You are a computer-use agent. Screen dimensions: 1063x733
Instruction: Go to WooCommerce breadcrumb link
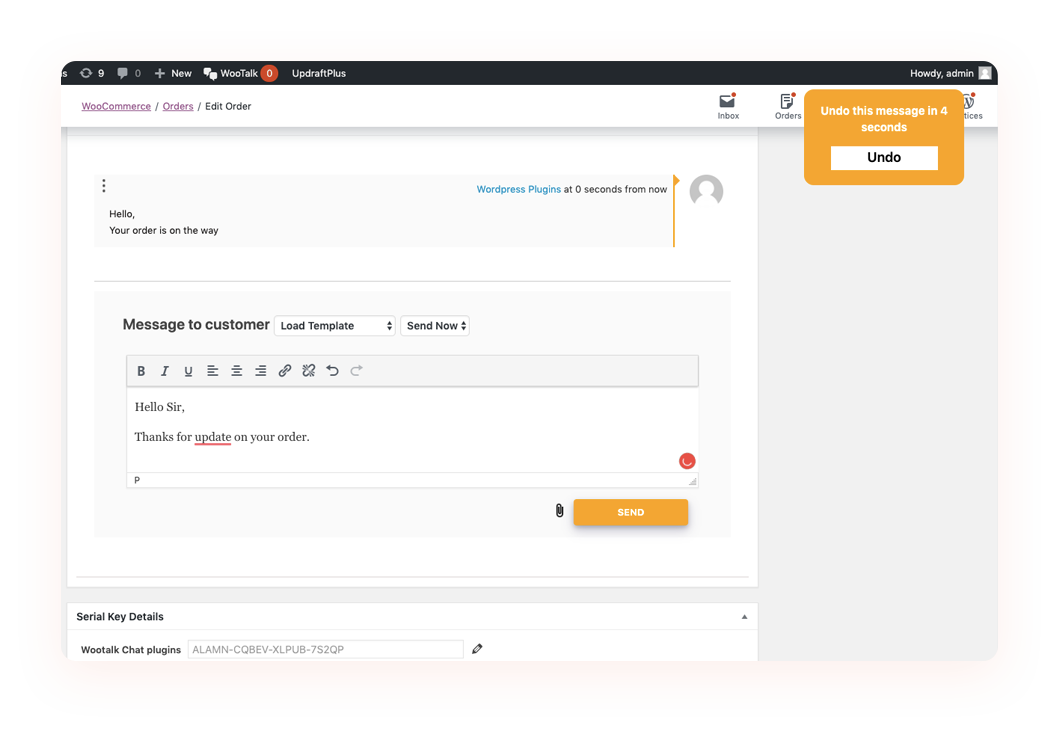116,106
